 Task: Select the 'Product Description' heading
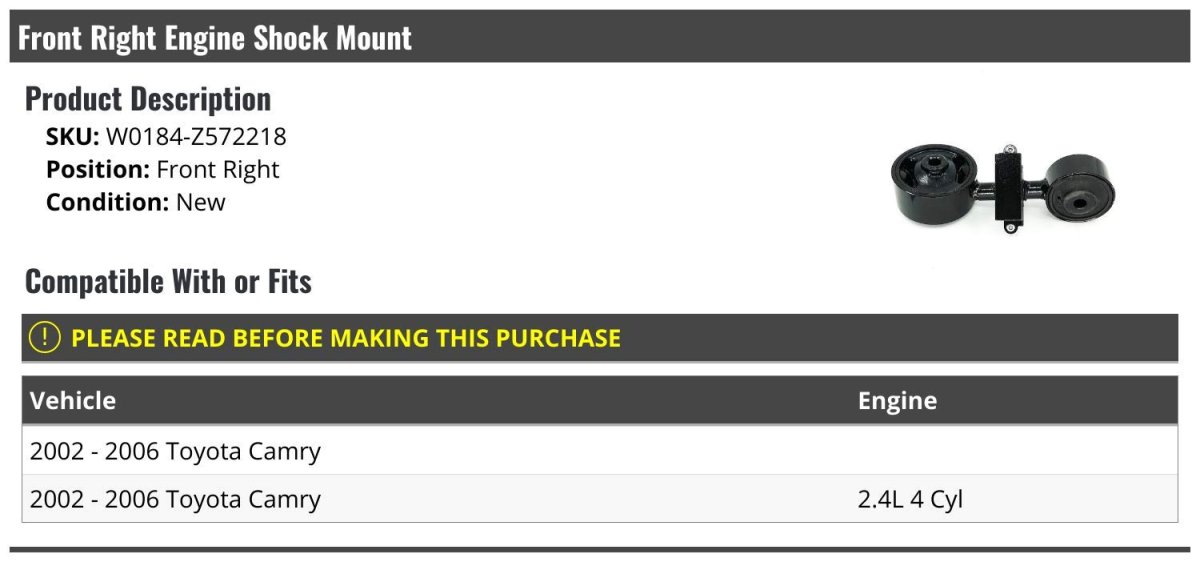(x=148, y=99)
